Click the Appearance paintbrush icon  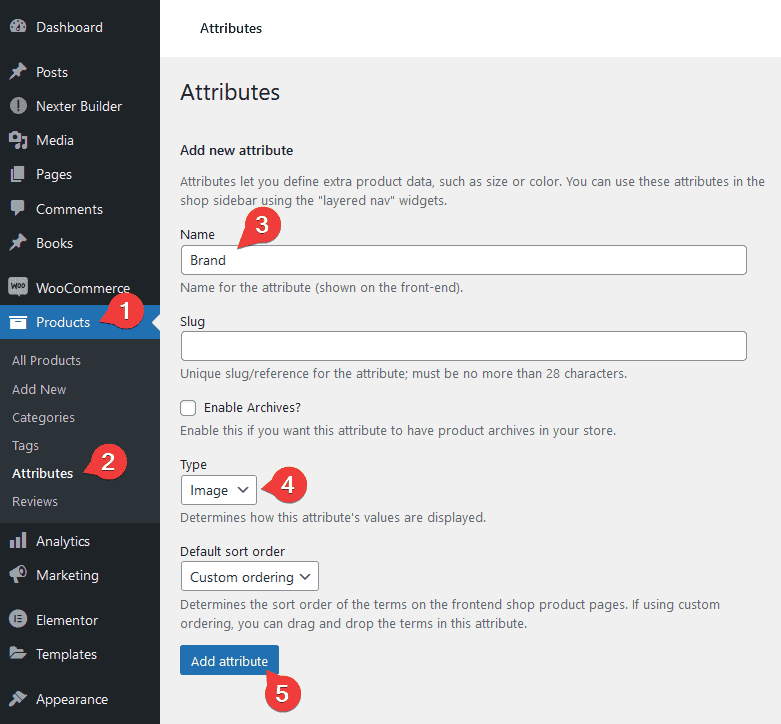coord(18,699)
